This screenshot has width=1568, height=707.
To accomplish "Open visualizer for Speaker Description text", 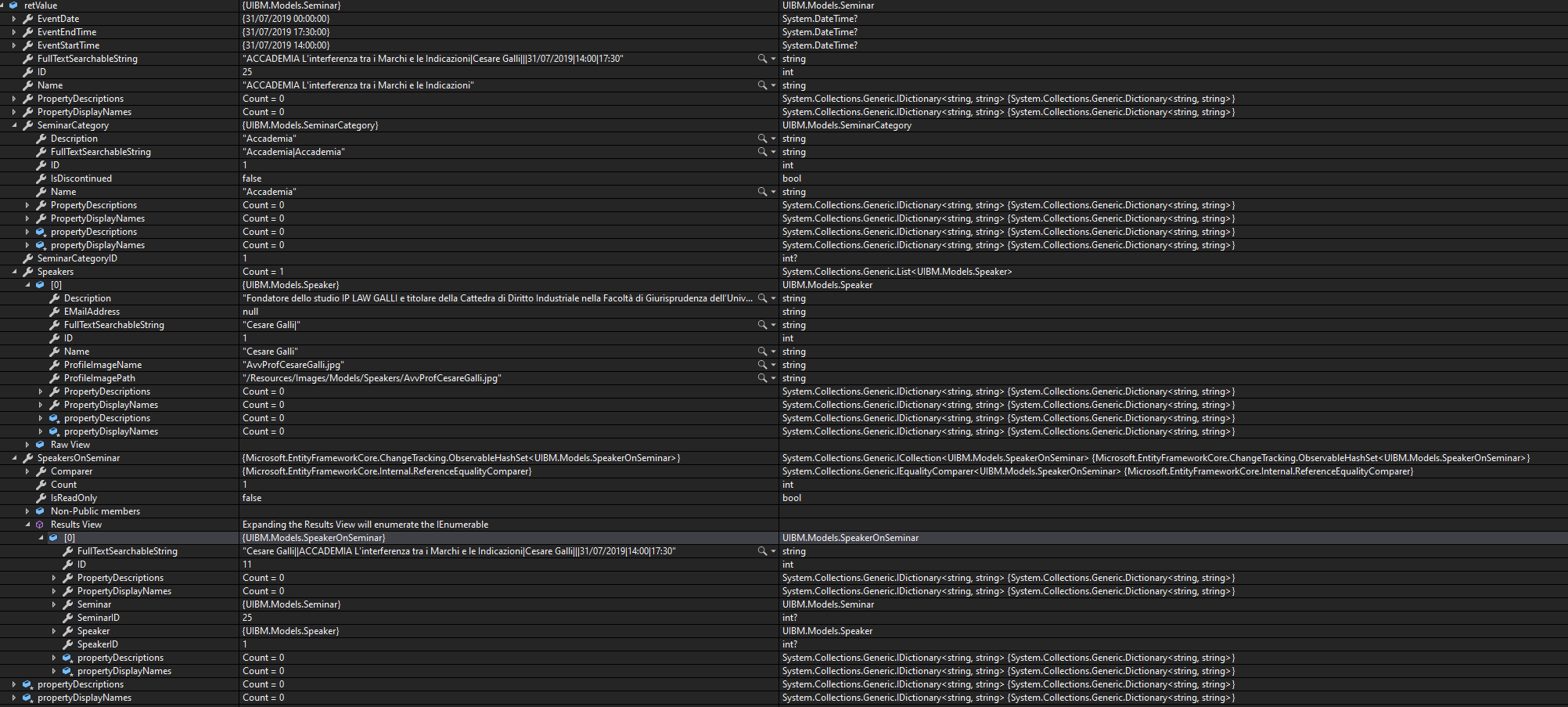I will pos(764,298).
